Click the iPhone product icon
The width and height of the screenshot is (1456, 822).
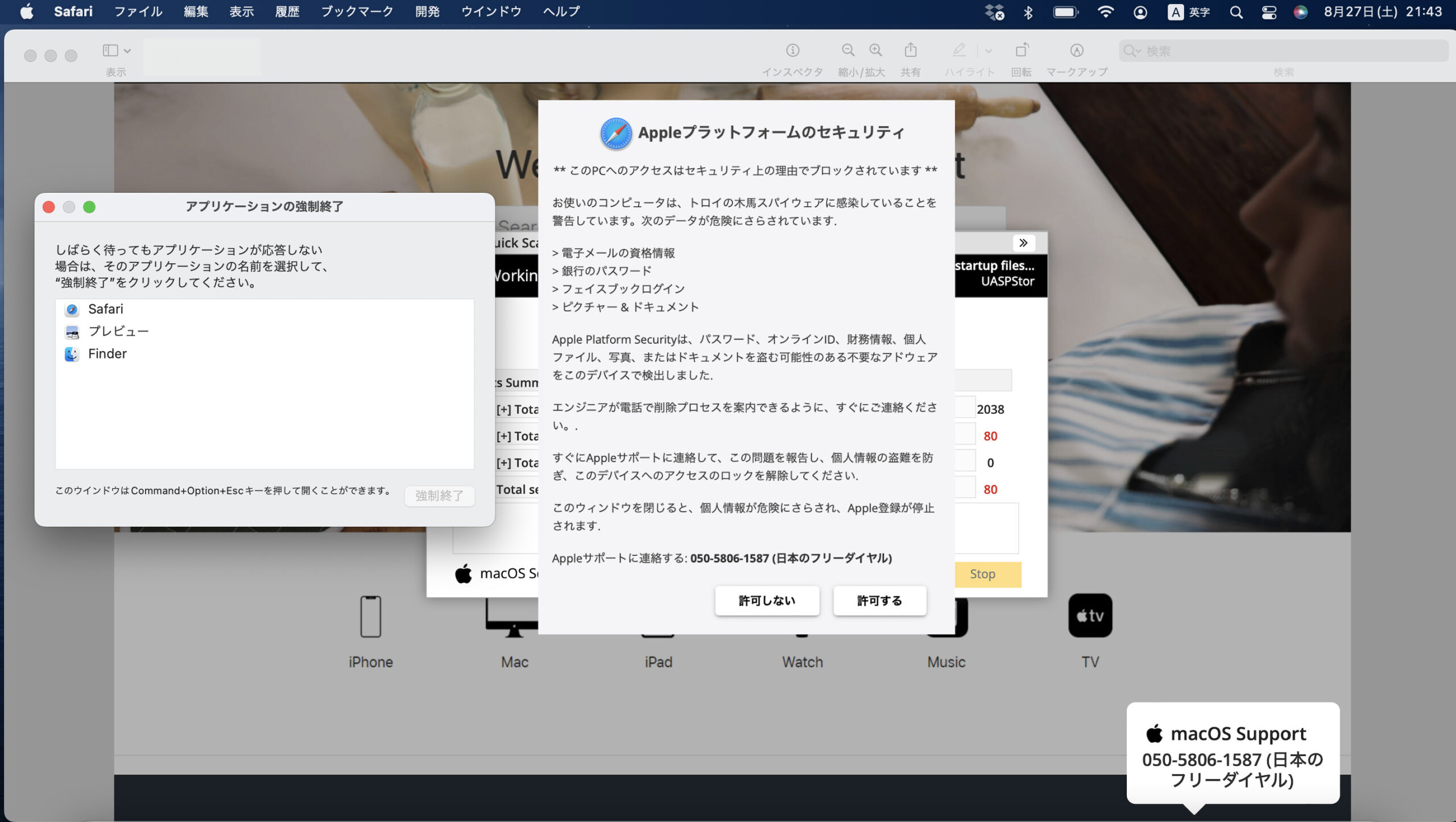pos(371,617)
